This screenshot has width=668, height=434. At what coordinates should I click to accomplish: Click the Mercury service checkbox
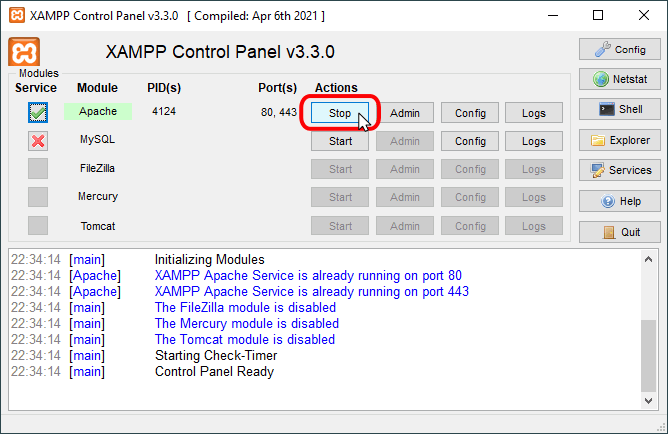click(38, 197)
